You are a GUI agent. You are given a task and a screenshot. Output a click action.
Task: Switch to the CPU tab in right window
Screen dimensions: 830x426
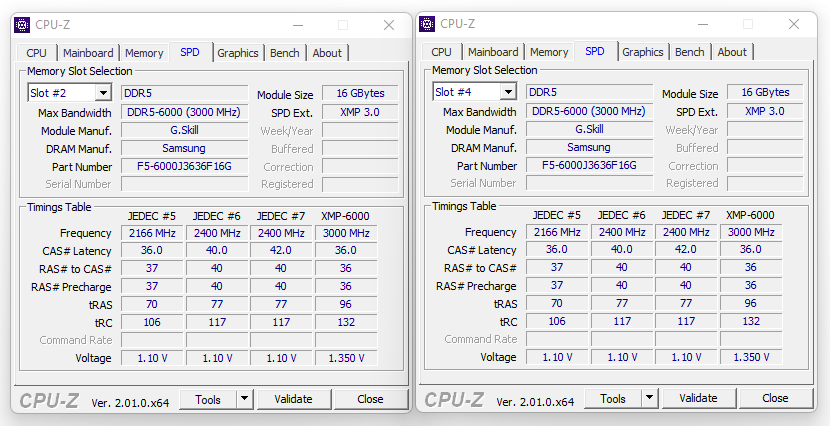[441, 52]
